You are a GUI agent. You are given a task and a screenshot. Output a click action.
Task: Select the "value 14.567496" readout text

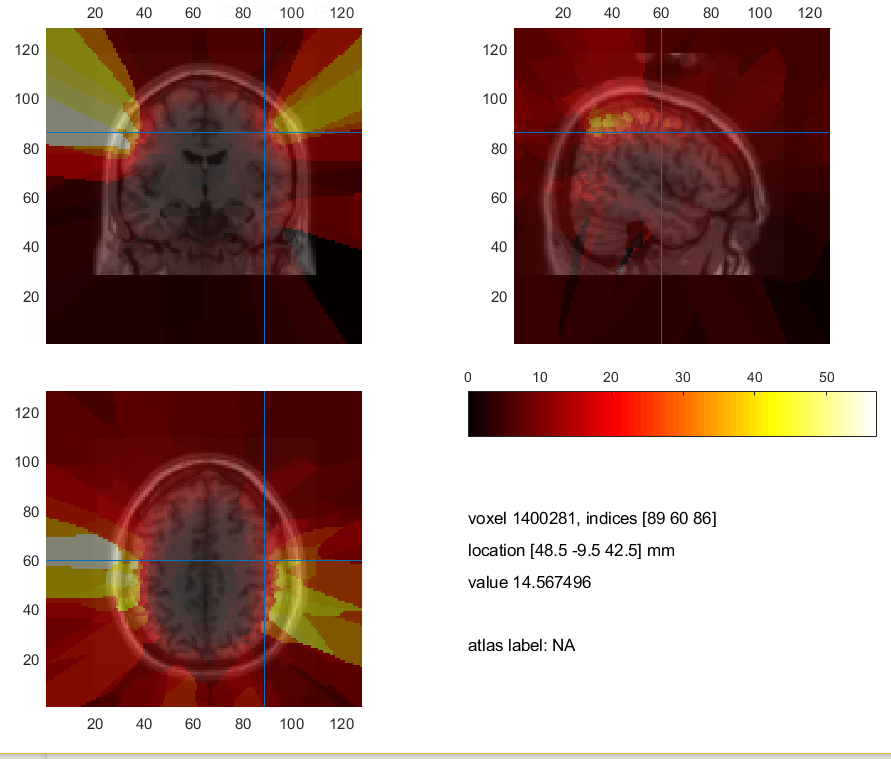coord(529,583)
